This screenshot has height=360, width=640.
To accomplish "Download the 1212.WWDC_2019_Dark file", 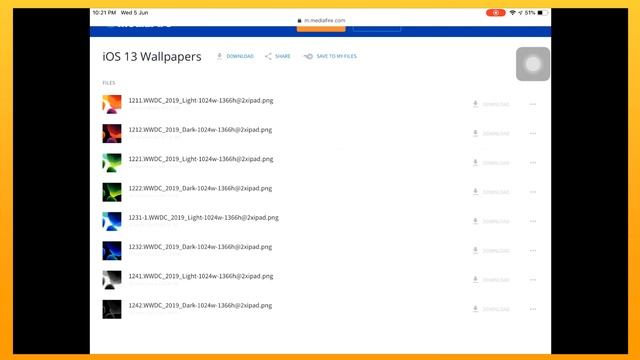I will pyautogui.click(x=491, y=133).
